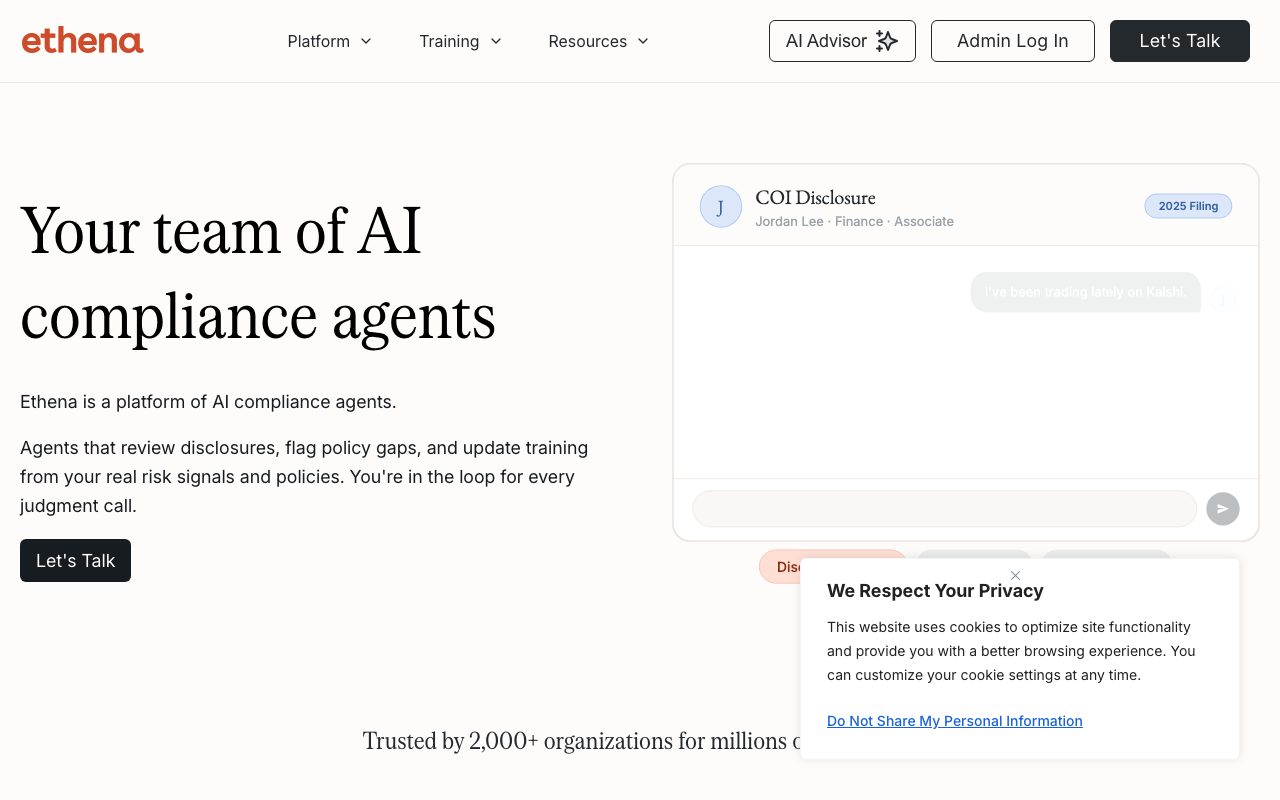Viewport: 1280px width, 800px height.
Task: Open Do Not Share My Personal Information link
Action: pyautogui.click(x=955, y=721)
